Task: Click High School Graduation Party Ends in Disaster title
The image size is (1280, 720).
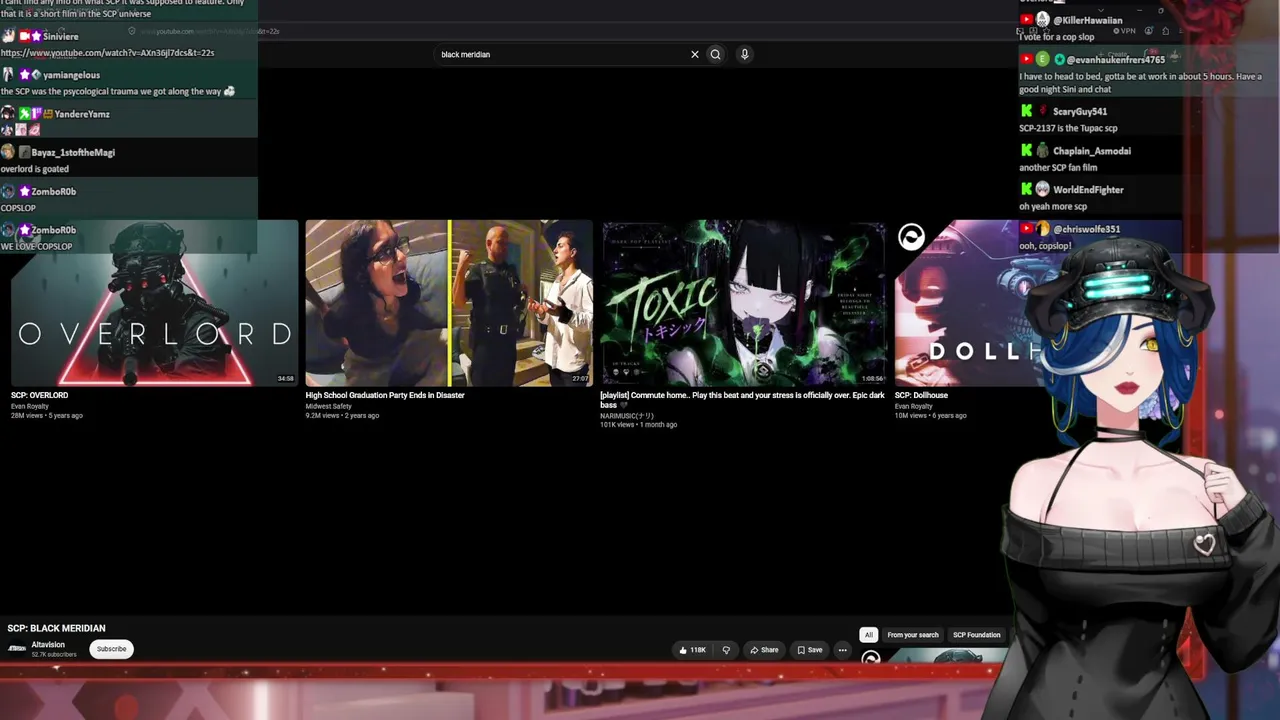Action: [x=385, y=395]
